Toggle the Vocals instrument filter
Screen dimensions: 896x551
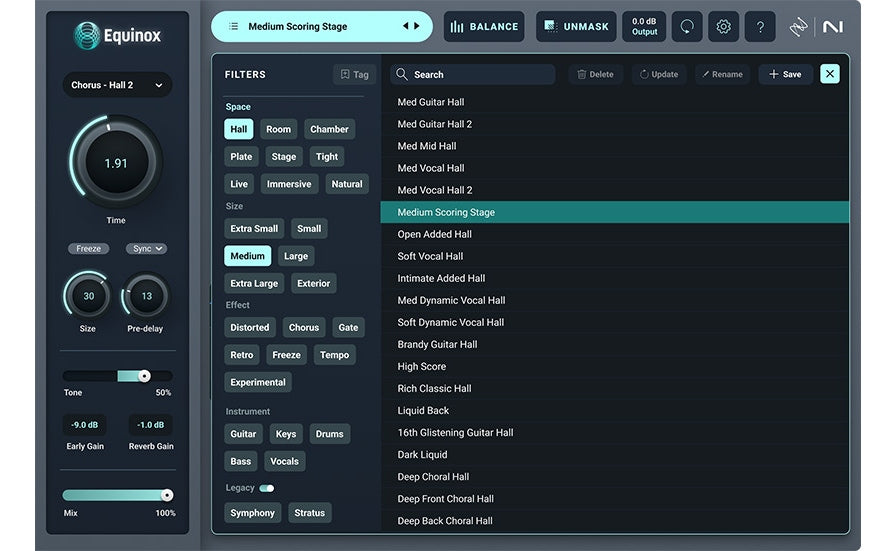[x=284, y=461]
